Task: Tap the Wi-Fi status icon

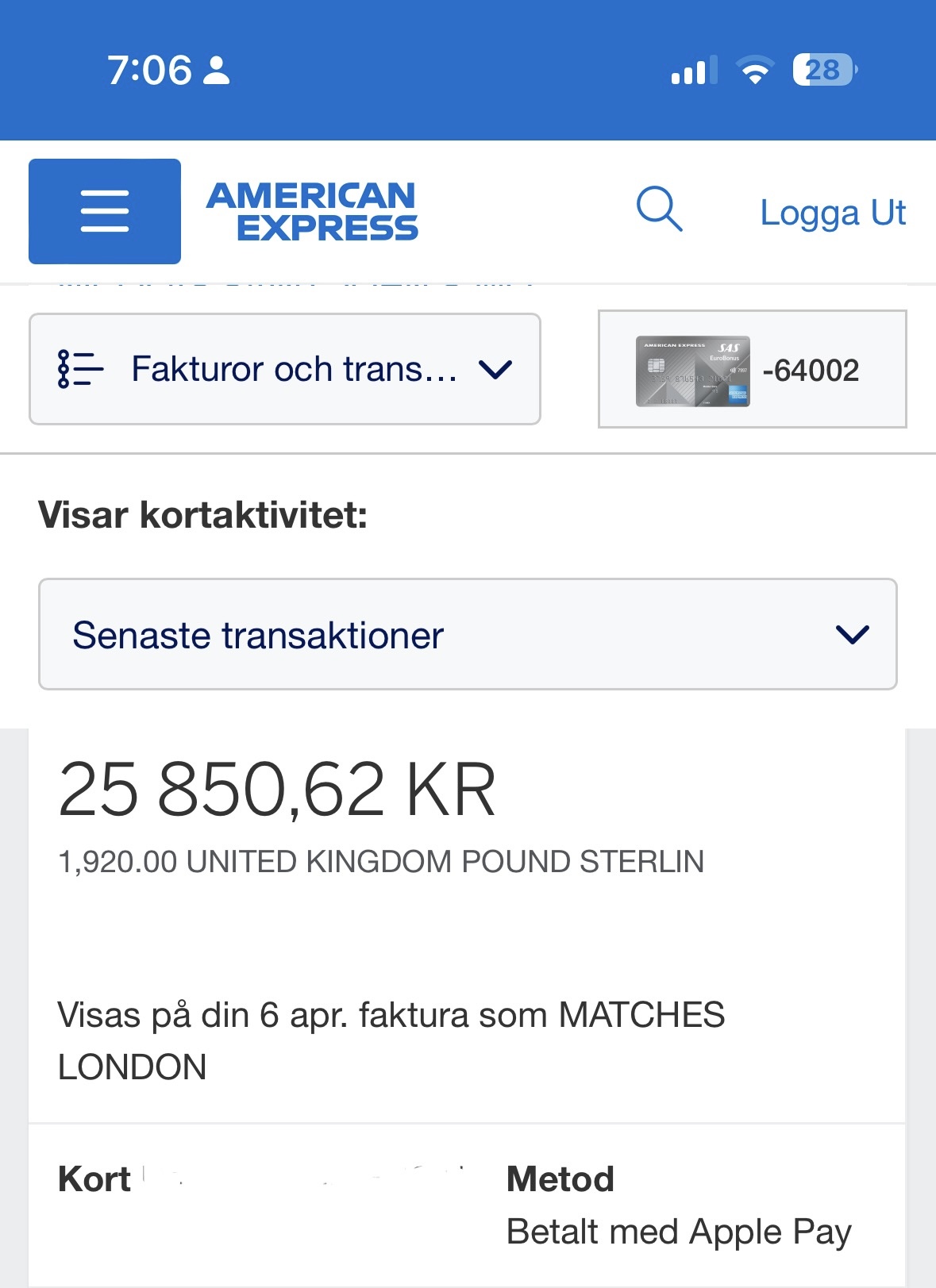Action: (x=755, y=70)
